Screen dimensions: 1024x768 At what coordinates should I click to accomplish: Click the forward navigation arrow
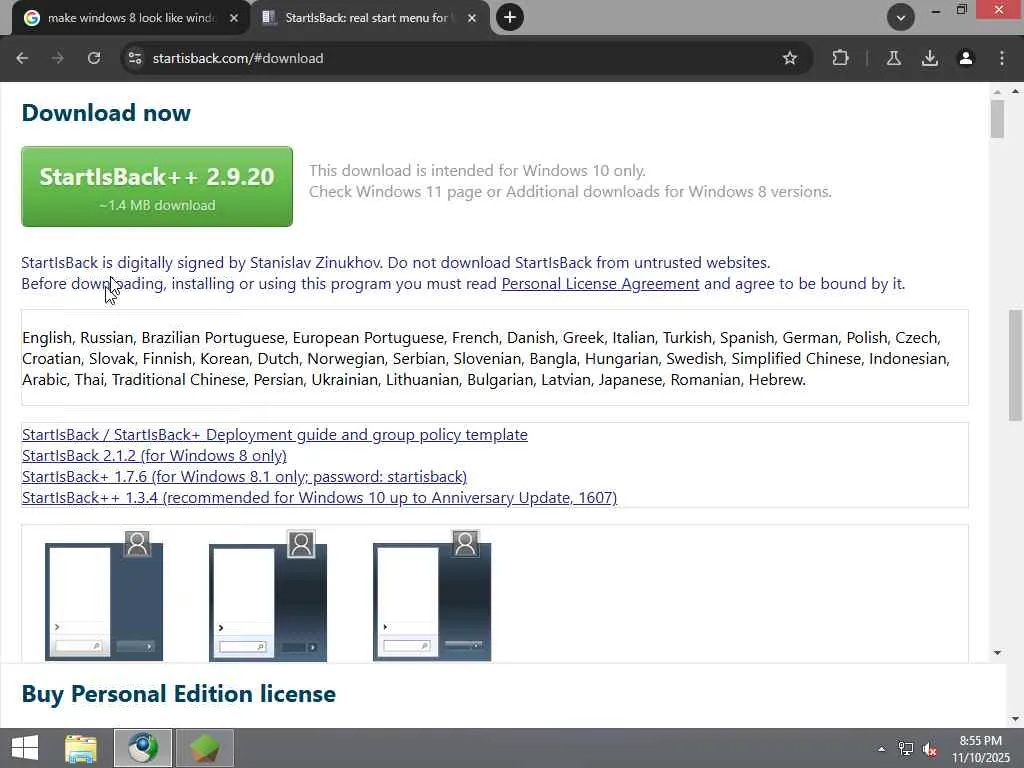(57, 58)
